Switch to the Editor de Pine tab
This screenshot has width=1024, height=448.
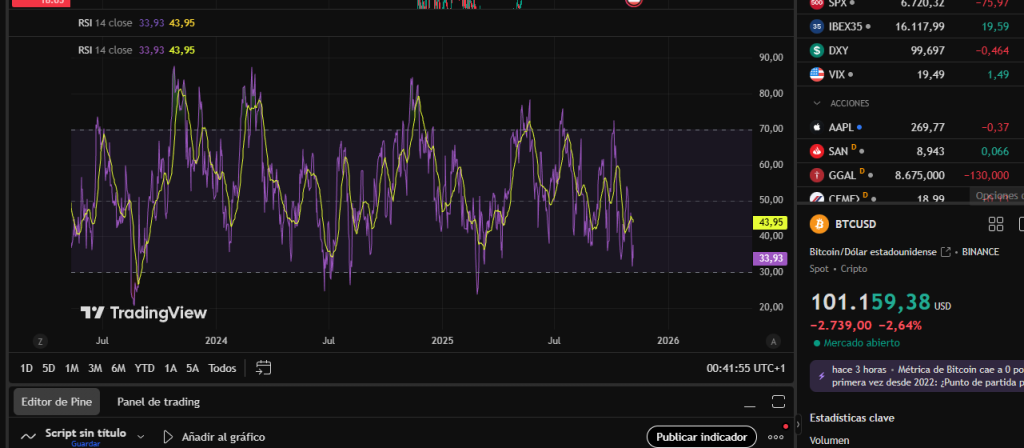point(57,402)
